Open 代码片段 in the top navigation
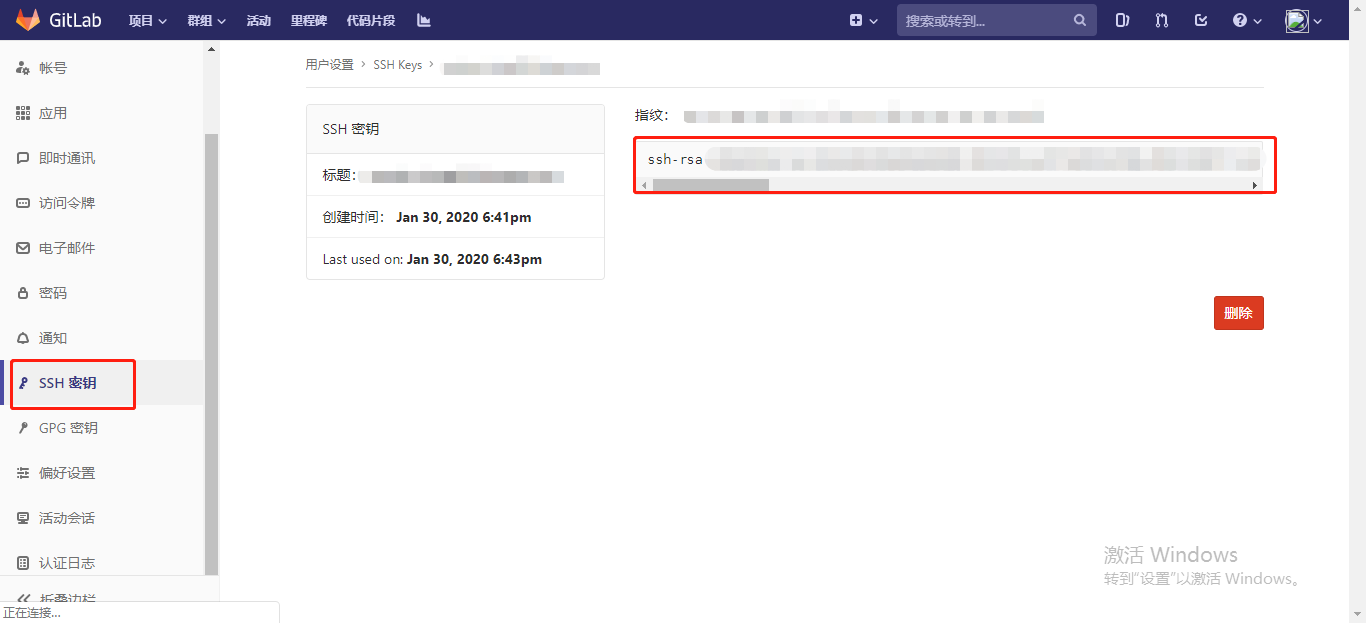1366x623 pixels. 371,20
